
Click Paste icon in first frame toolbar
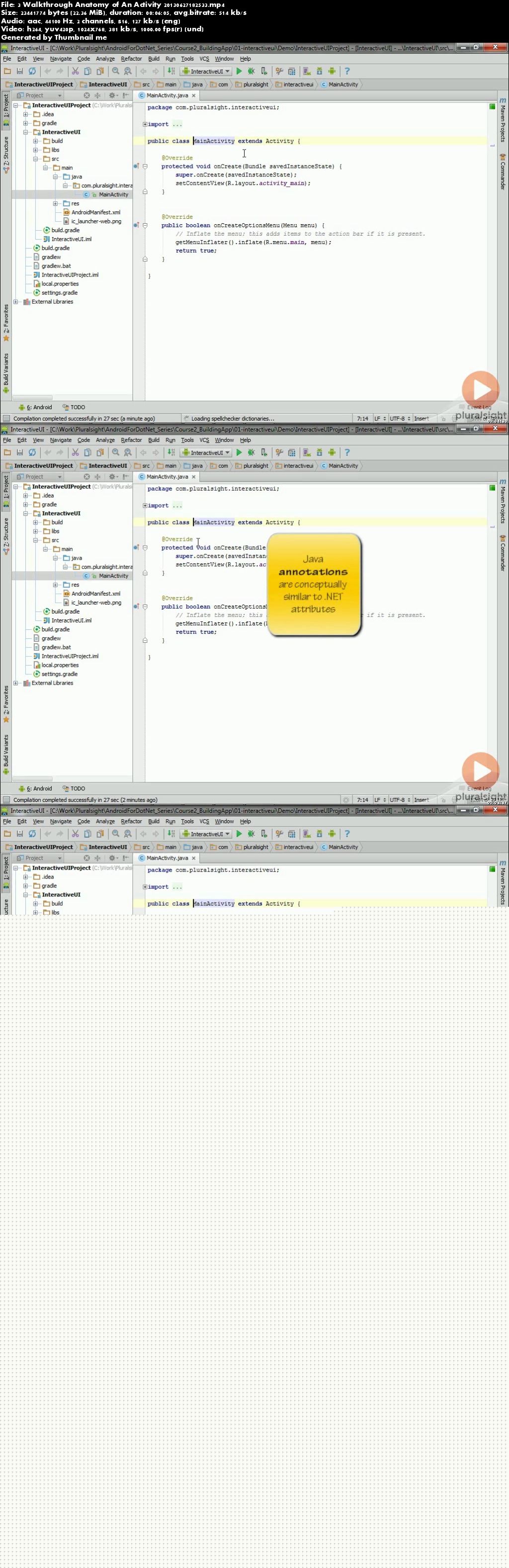point(100,71)
